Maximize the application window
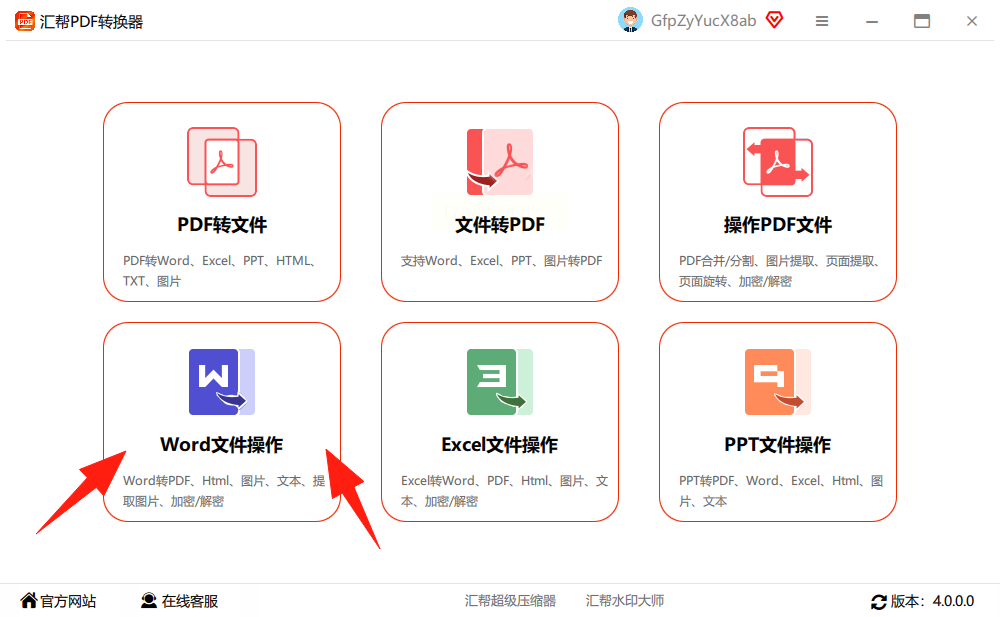The height and width of the screenshot is (617, 1000). coord(922,21)
